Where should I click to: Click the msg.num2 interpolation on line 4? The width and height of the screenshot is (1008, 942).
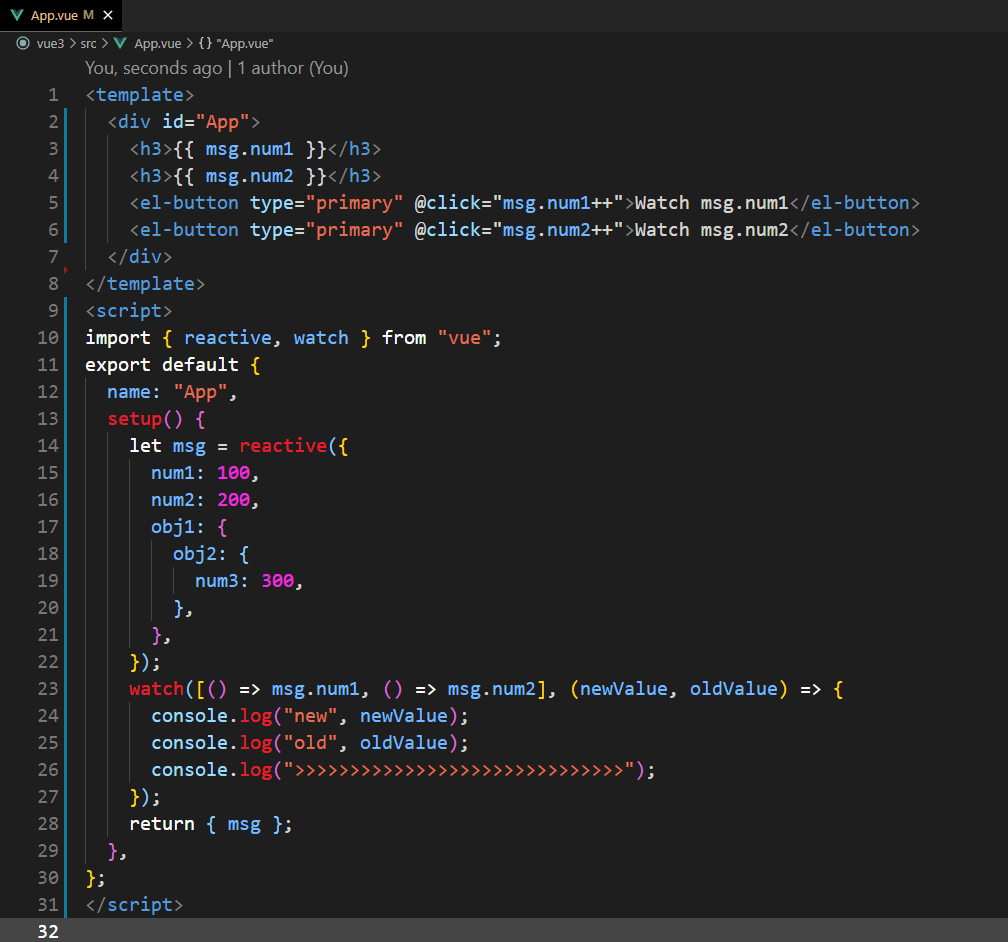249,176
